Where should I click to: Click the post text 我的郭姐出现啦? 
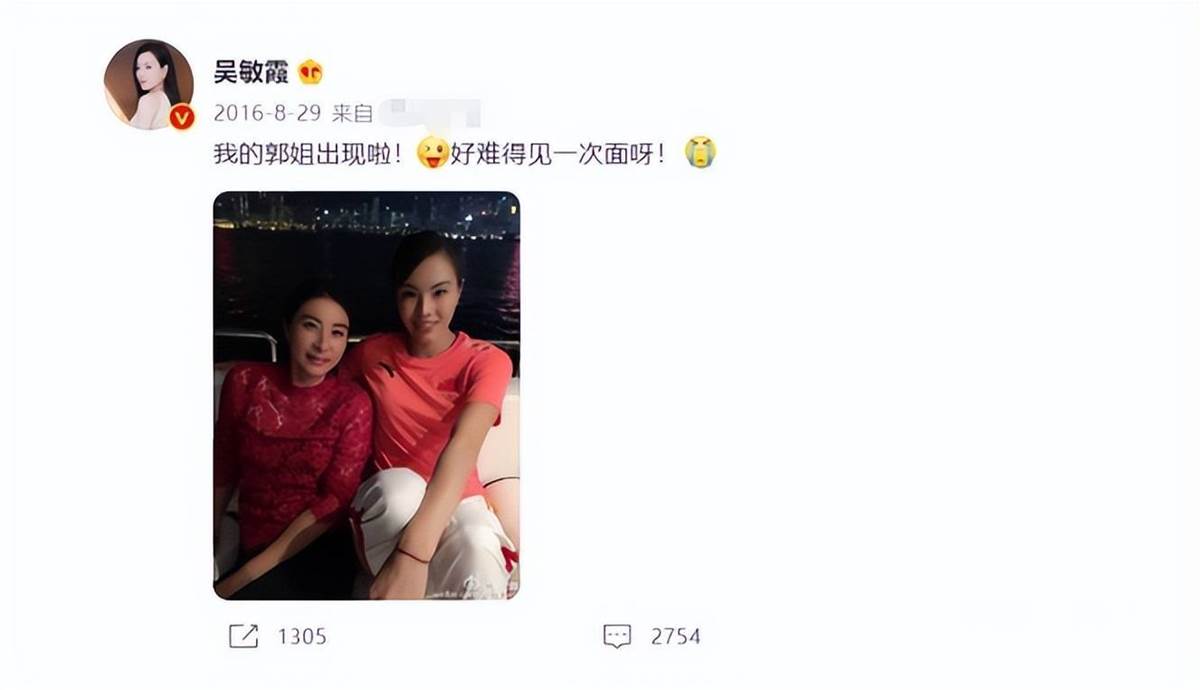[308, 154]
